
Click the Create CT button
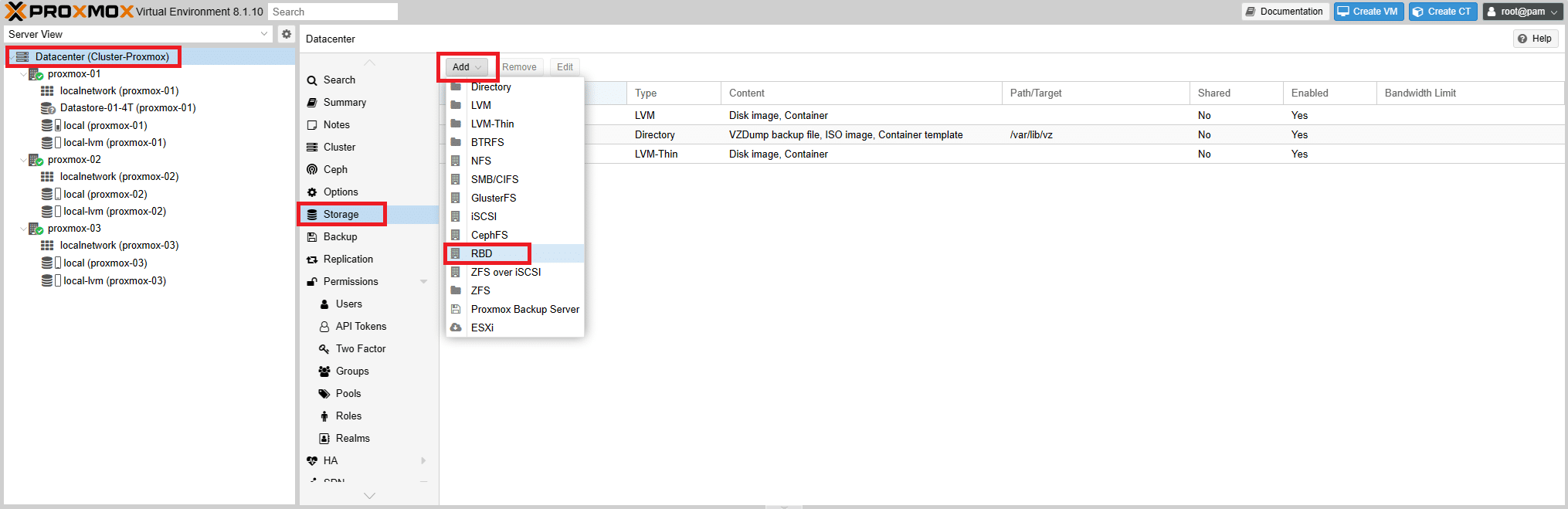(1443, 12)
